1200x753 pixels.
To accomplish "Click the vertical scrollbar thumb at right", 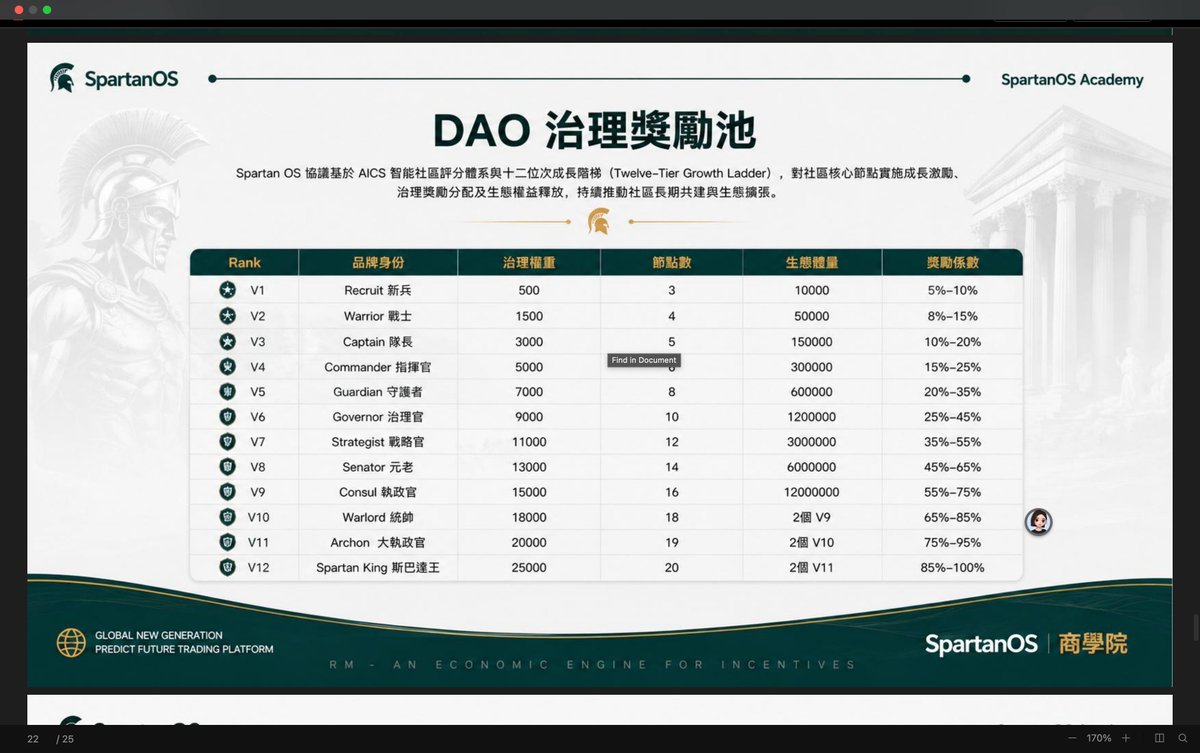I will [1195, 629].
